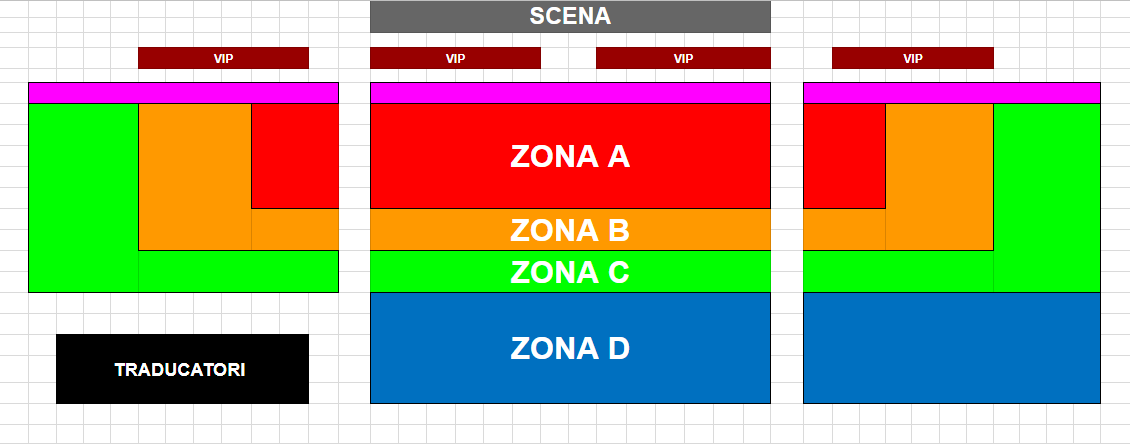The height and width of the screenshot is (444, 1130).
Task: Select the blue ZONA D section
Action: pyautogui.click(x=570, y=348)
